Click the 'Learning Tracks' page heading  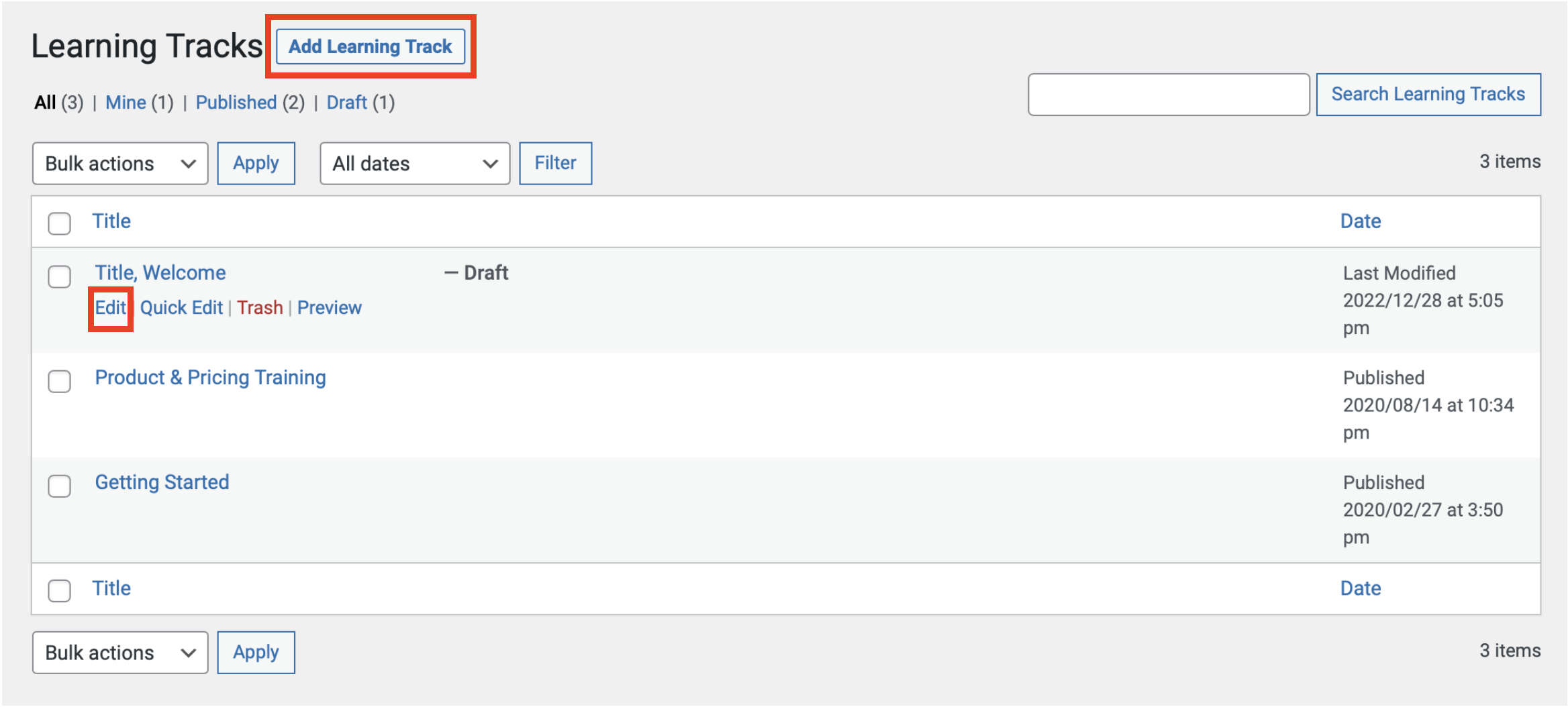coord(147,46)
